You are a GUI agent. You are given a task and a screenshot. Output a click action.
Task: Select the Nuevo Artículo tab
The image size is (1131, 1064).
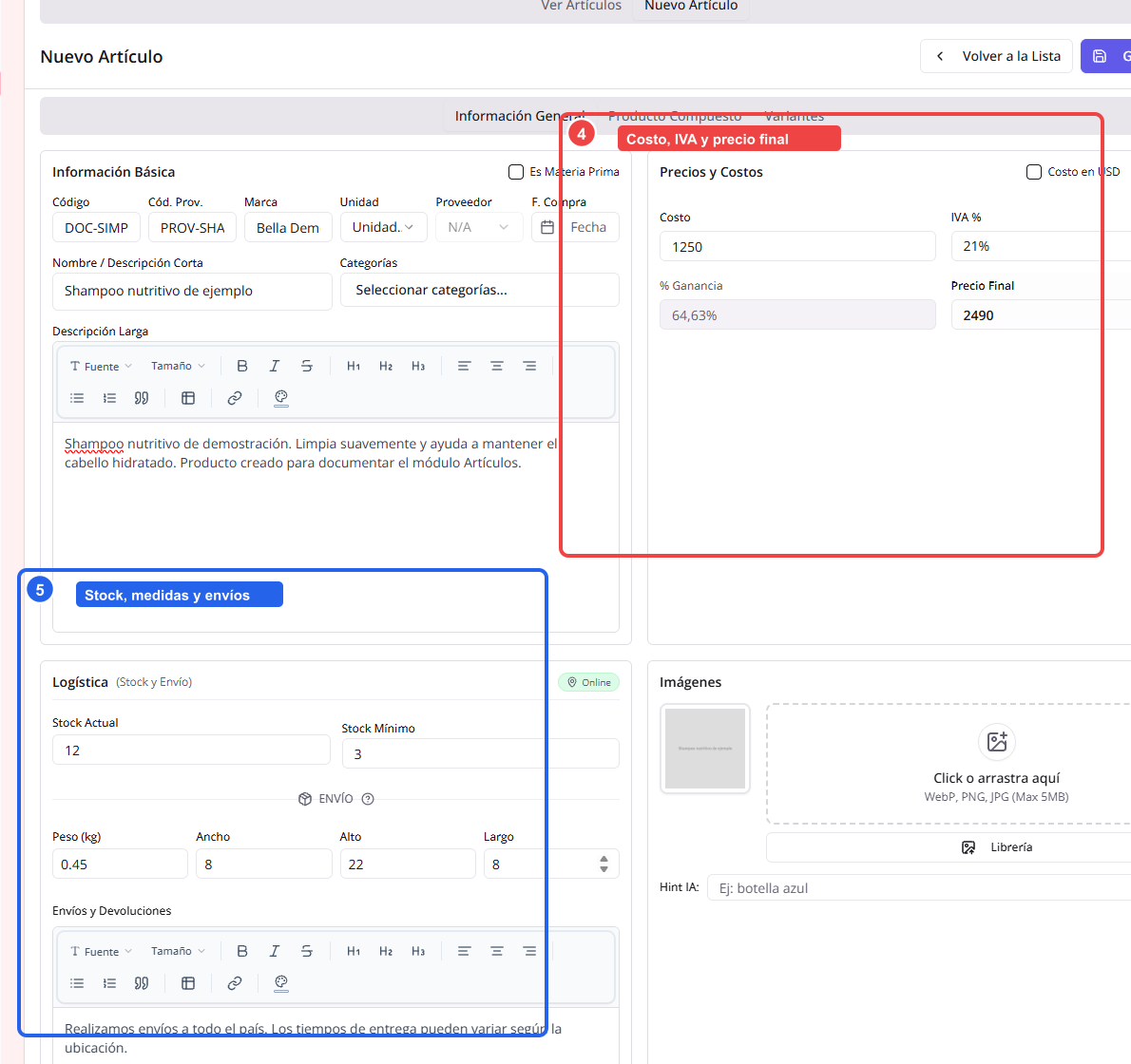coord(691,6)
